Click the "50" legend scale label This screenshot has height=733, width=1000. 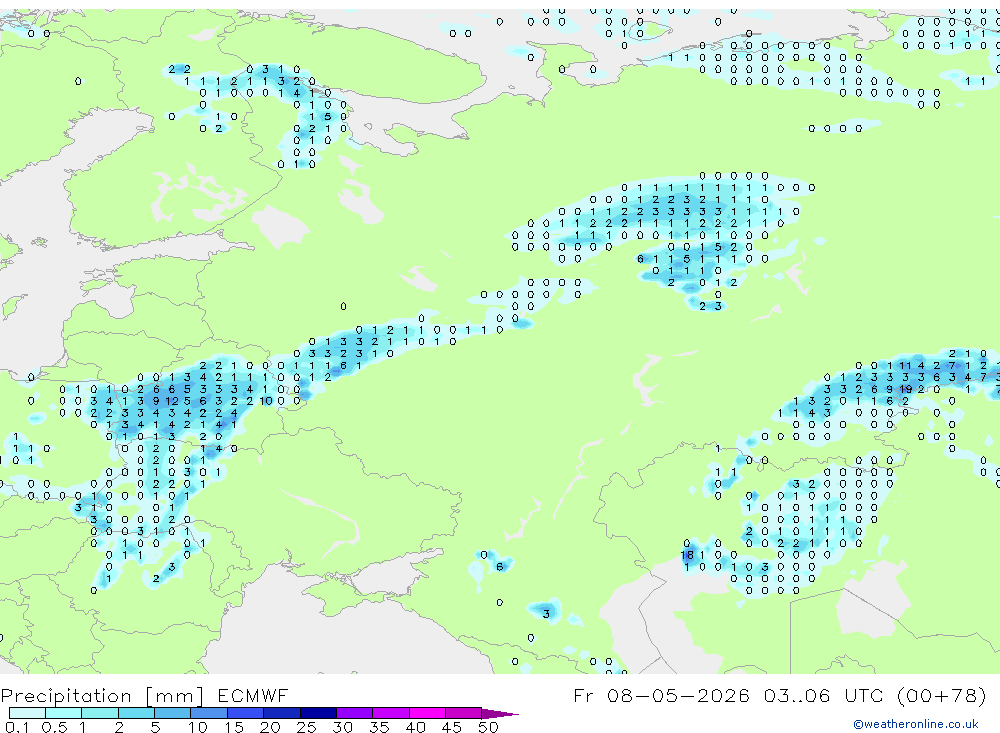click(x=488, y=727)
